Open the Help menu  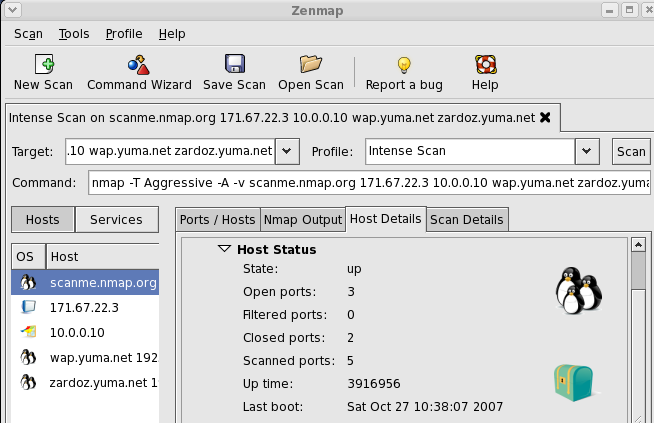pyautogui.click(x=172, y=34)
